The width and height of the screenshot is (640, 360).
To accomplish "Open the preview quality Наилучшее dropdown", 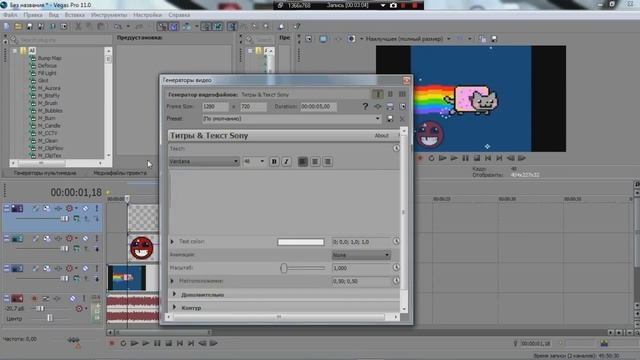I will [x=448, y=39].
